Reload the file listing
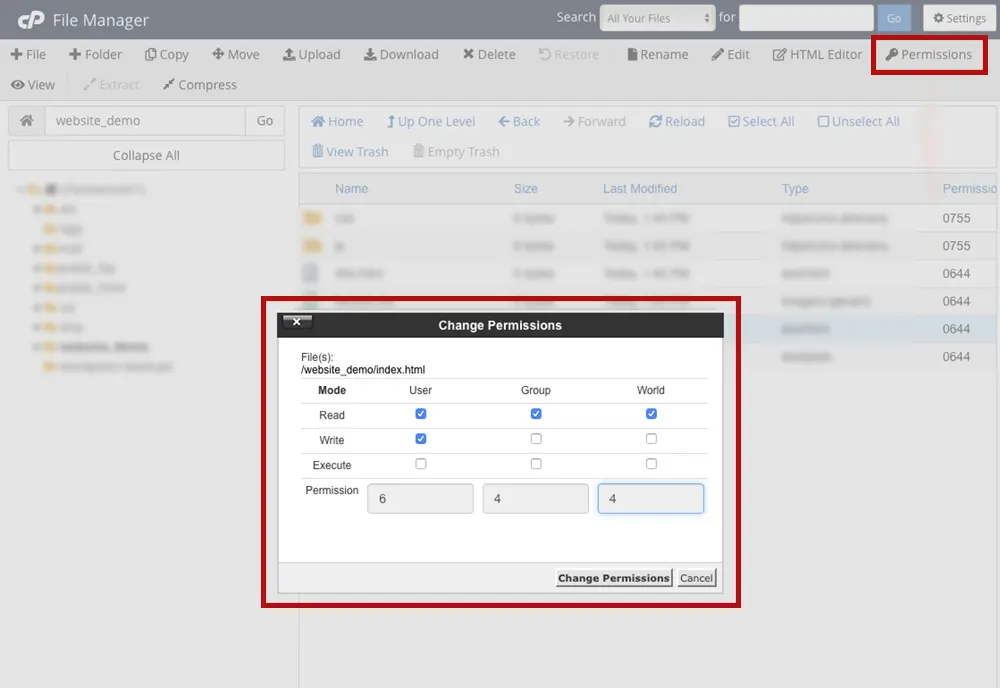Image resolution: width=1000 pixels, height=688 pixels. [677, 121]
